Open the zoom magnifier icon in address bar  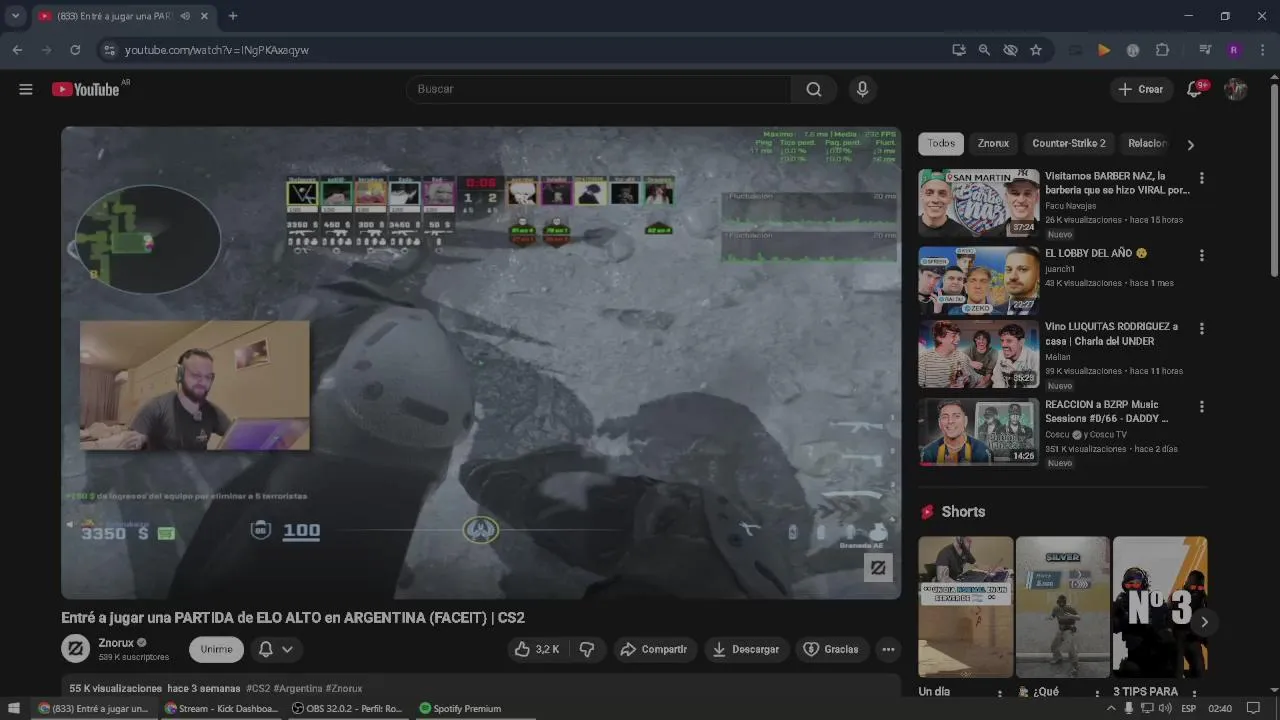point(984,50)
